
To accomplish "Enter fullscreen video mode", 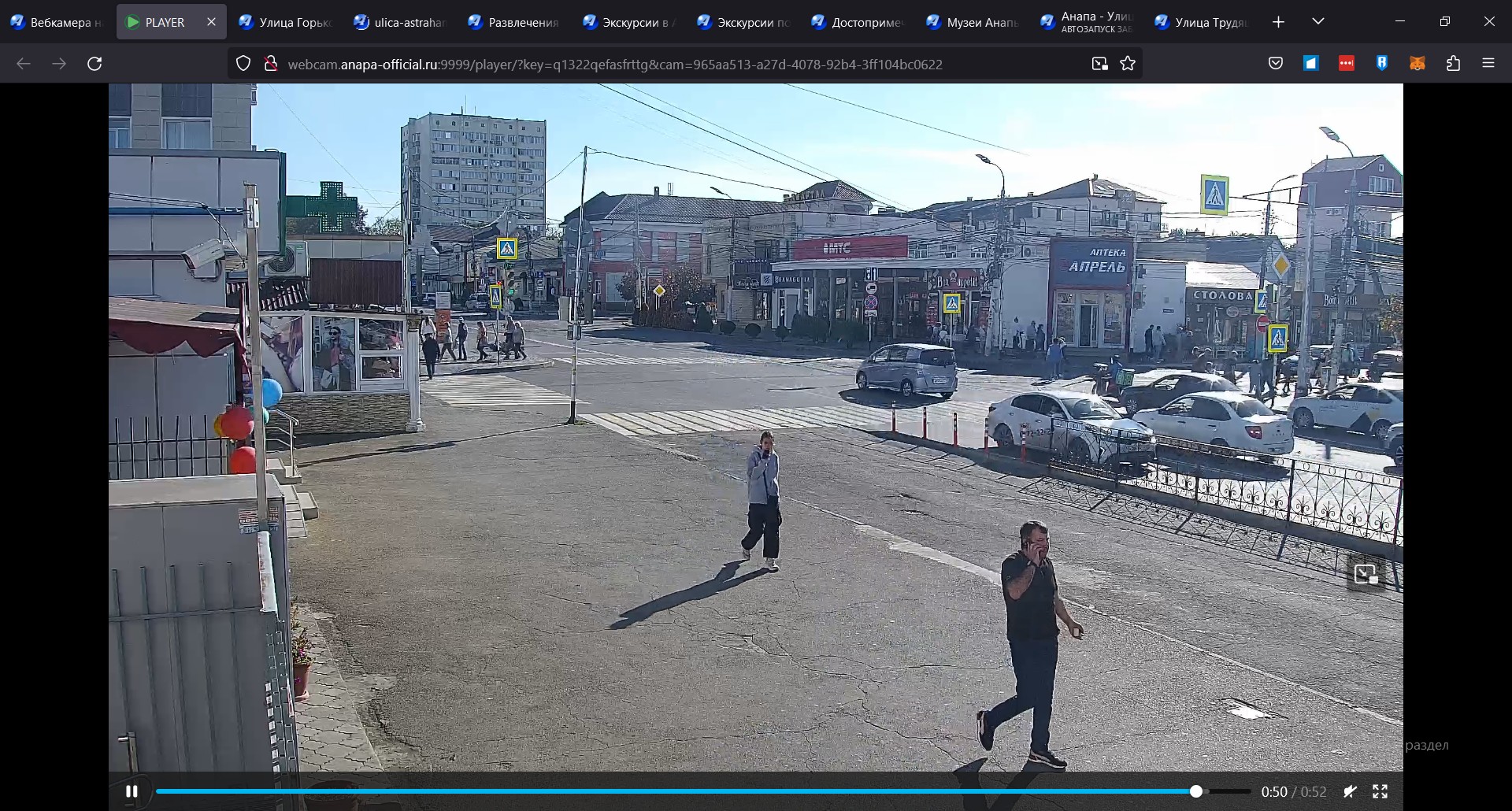I will pos(1381,791).
